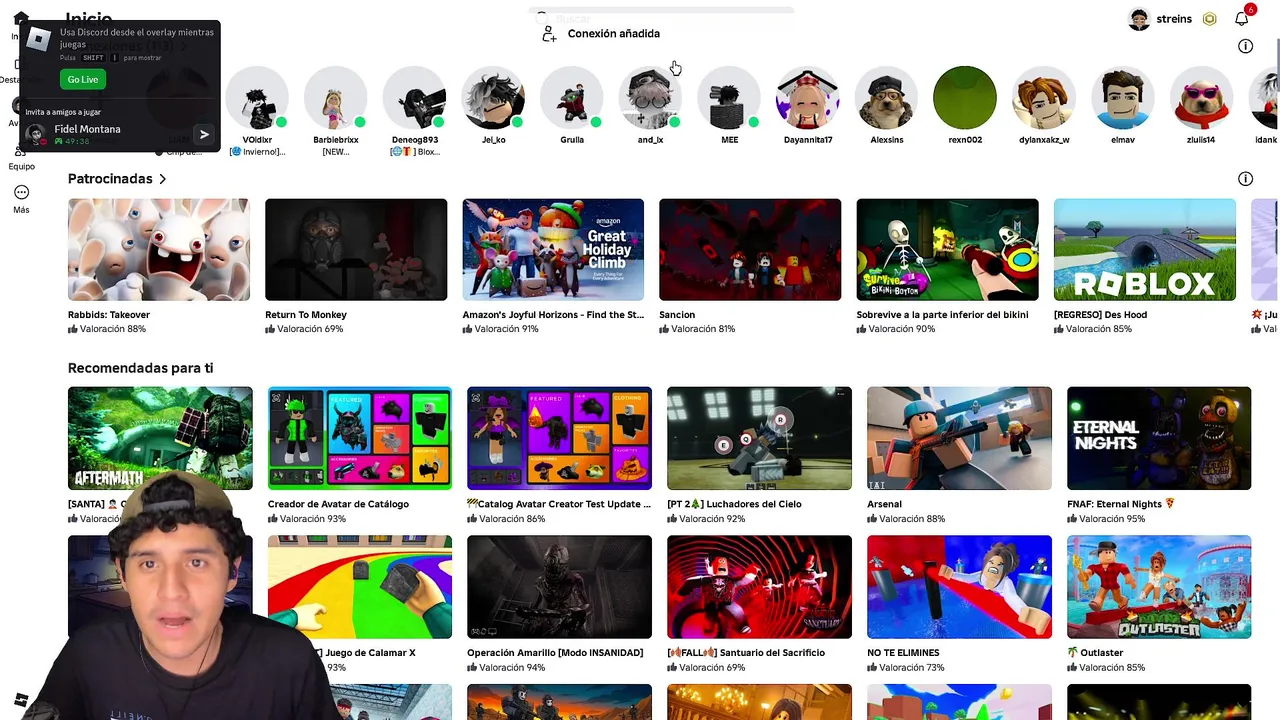Click Fidel Montana avatar in Discord overlay
Viewport: 1280px width, 720px height.
point(36,133)
